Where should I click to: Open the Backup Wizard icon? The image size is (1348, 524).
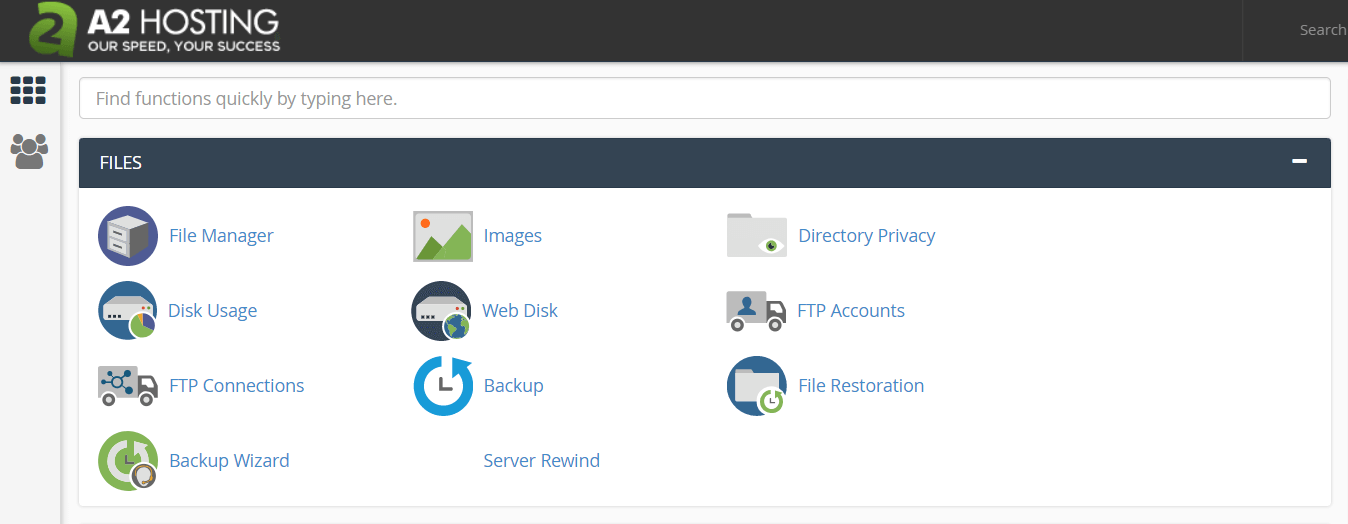[128, 461]
